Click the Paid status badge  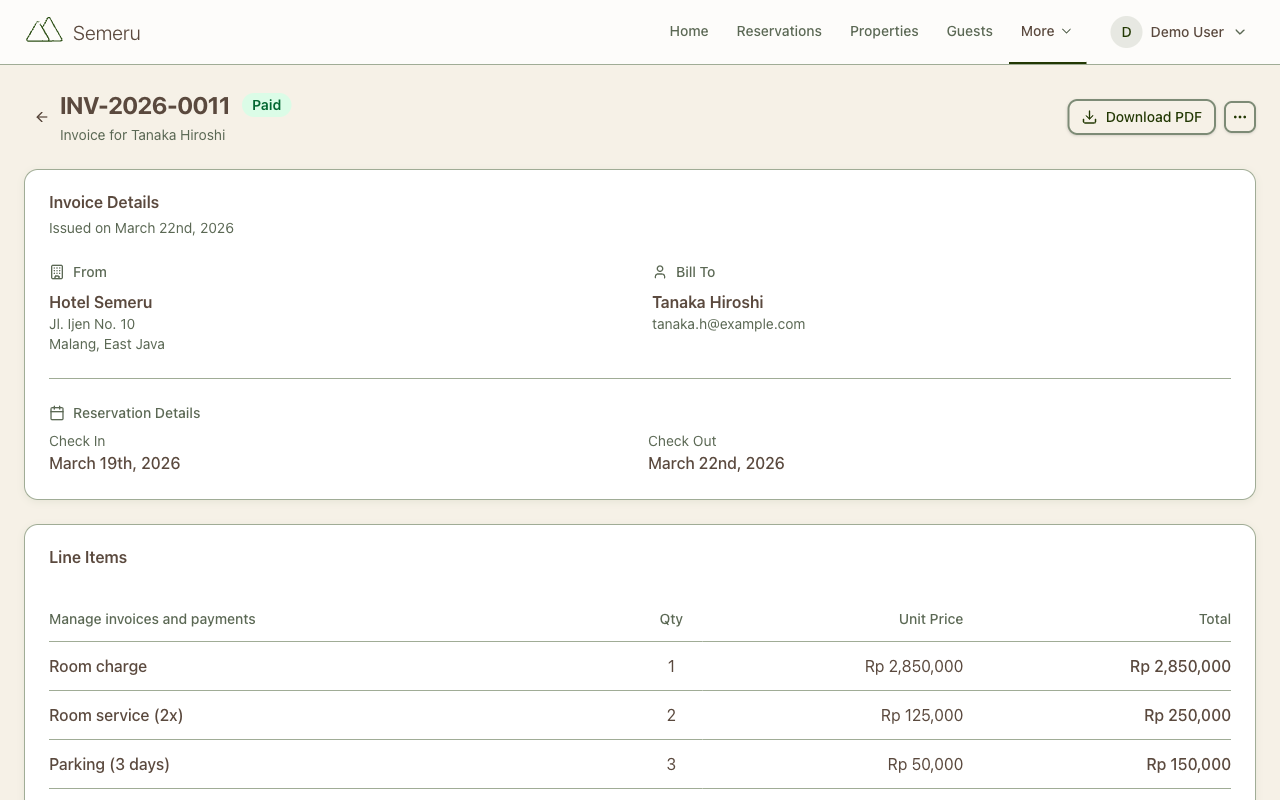pos(266,105)
